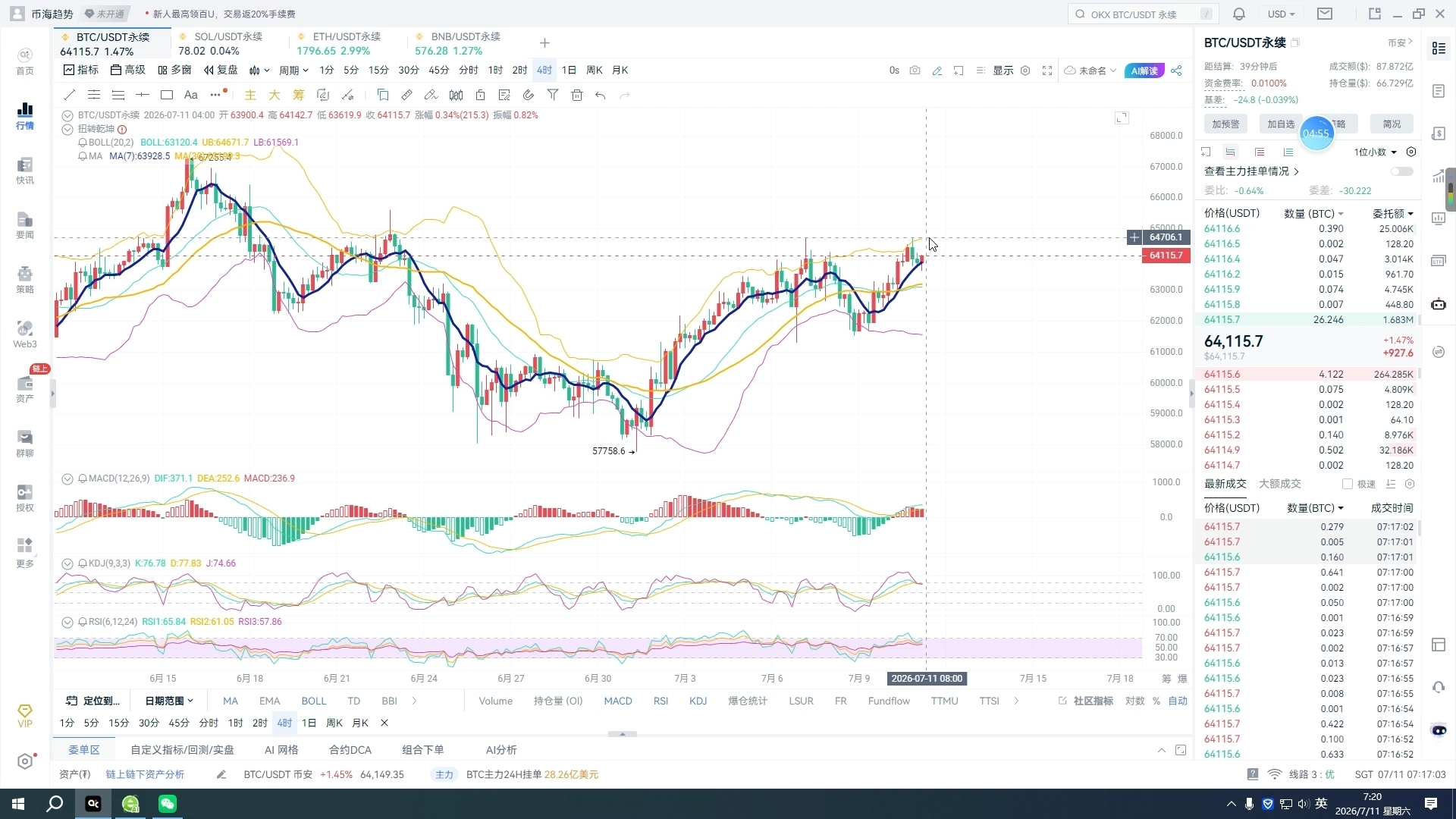Open order book settings hexagon icon

point(1411,152)
